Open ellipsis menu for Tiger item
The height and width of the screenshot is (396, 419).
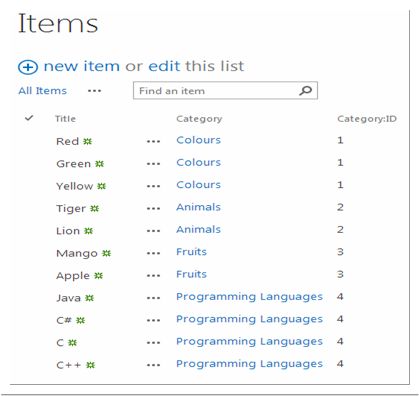click(153, 209)
